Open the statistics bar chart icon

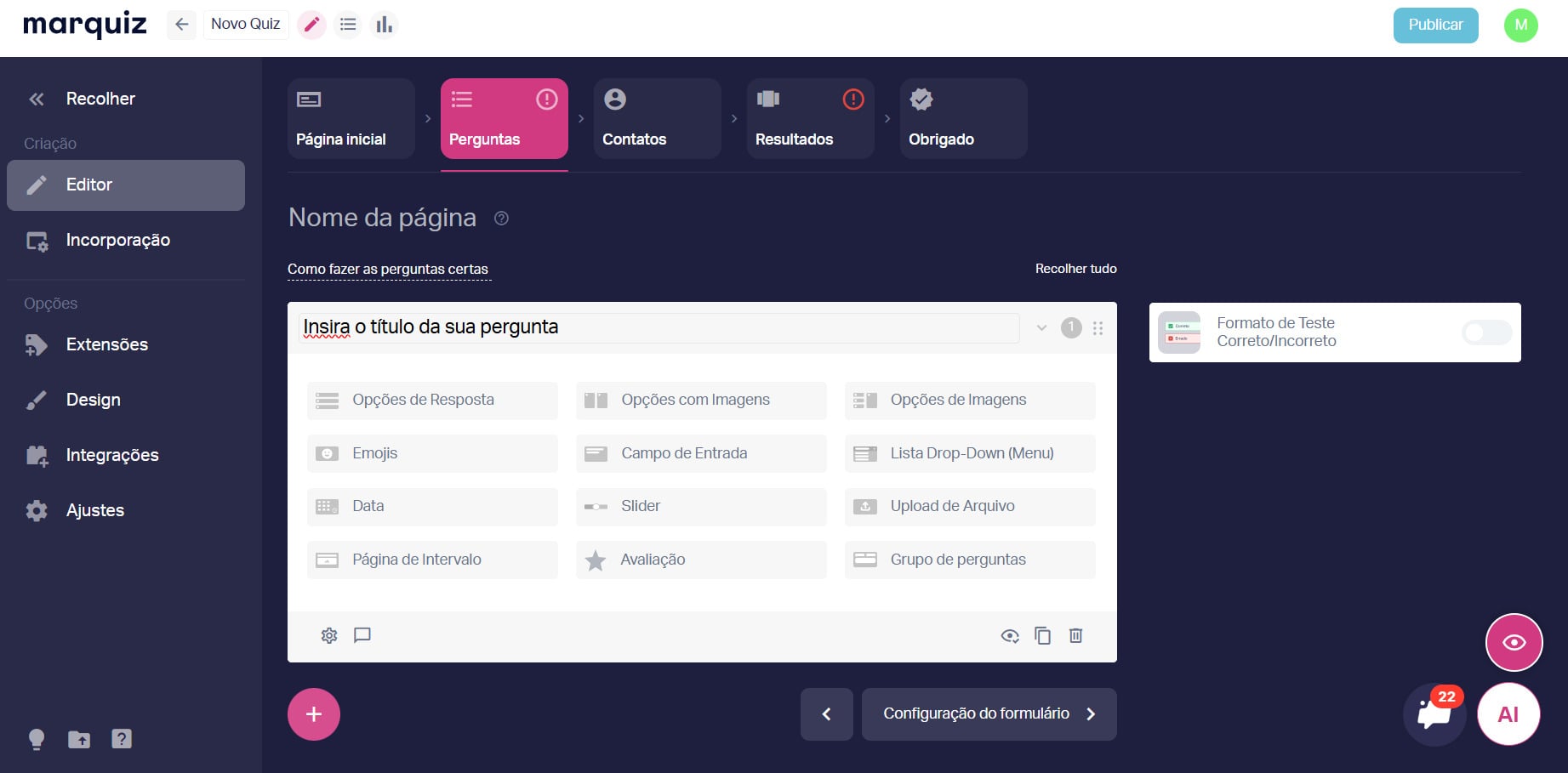click(x=385, y=25)
